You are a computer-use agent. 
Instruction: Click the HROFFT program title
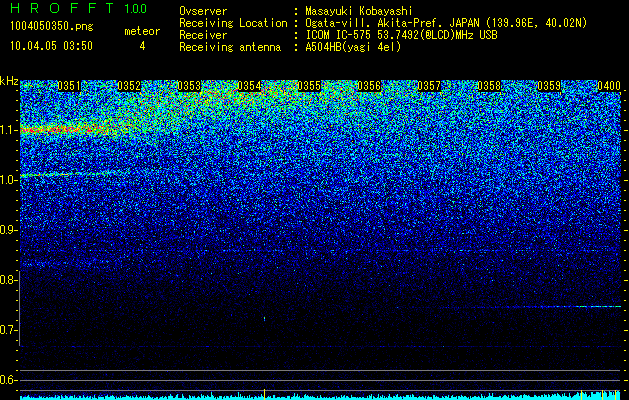(x=62, y=8)
